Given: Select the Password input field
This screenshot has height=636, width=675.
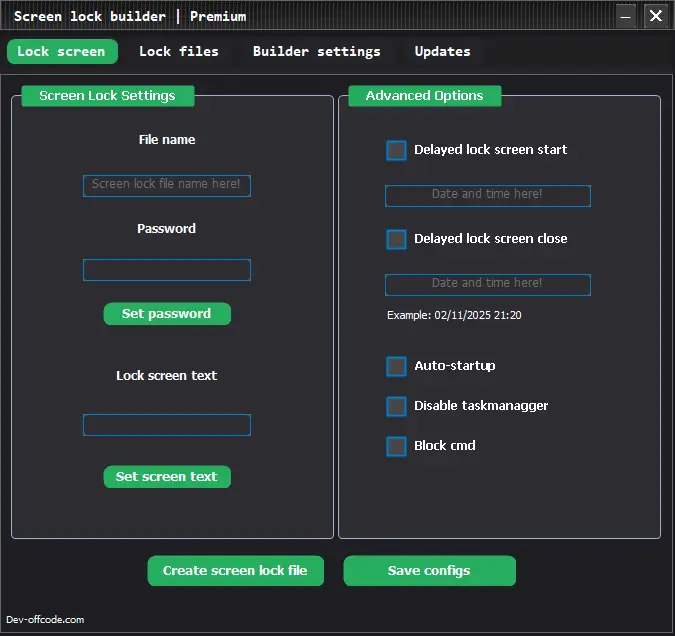Looking at the screenshot, I should coord(167,270).
